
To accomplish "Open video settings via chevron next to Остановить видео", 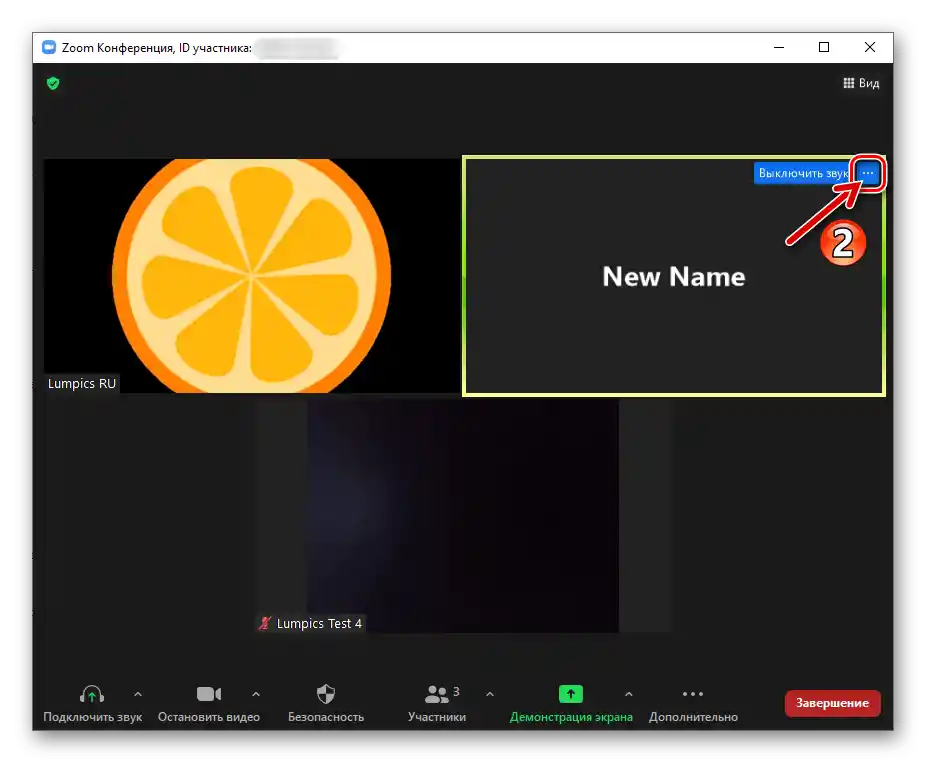I will 256,692.
